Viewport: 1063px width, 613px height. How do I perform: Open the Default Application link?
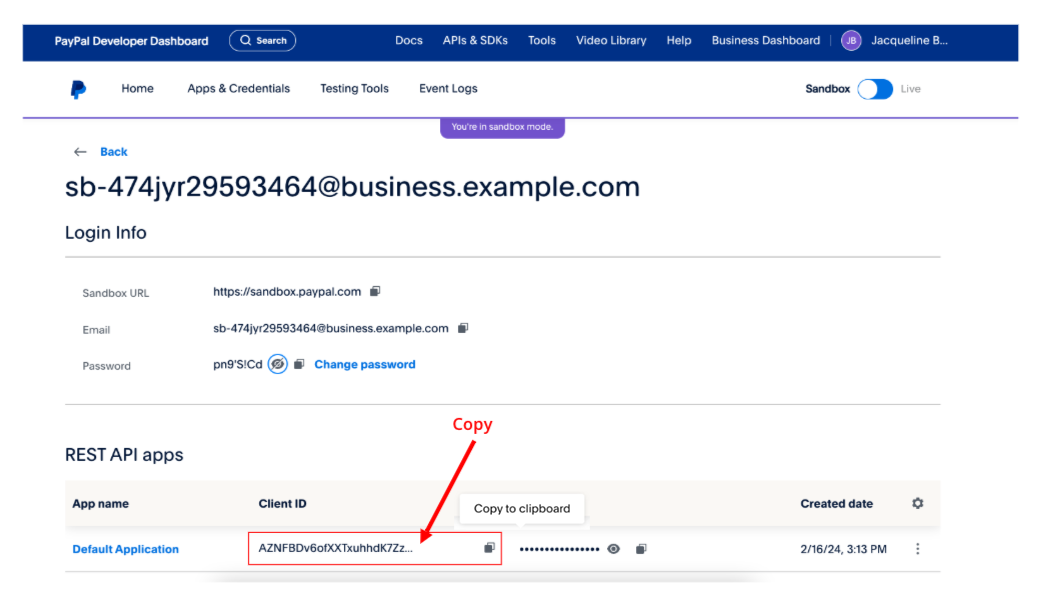pos(125,549)
